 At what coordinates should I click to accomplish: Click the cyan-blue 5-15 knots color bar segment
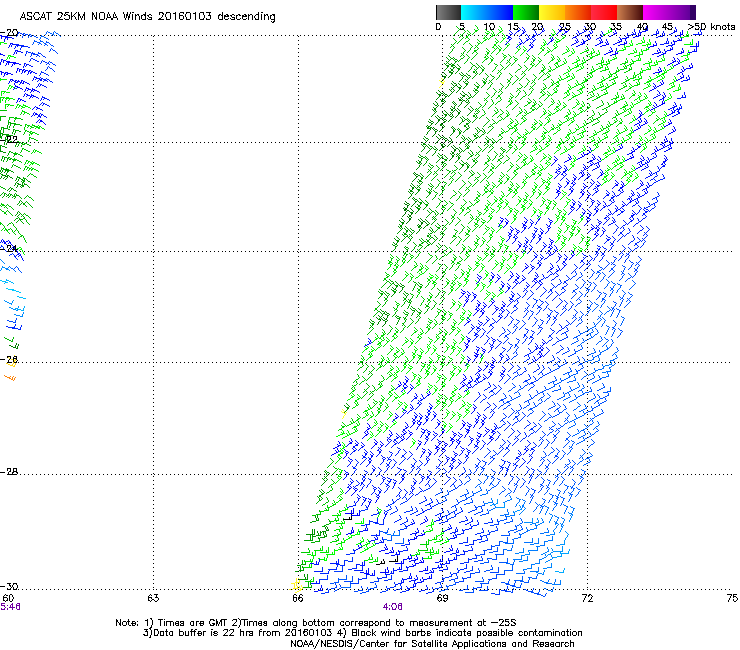click(487, 12)
